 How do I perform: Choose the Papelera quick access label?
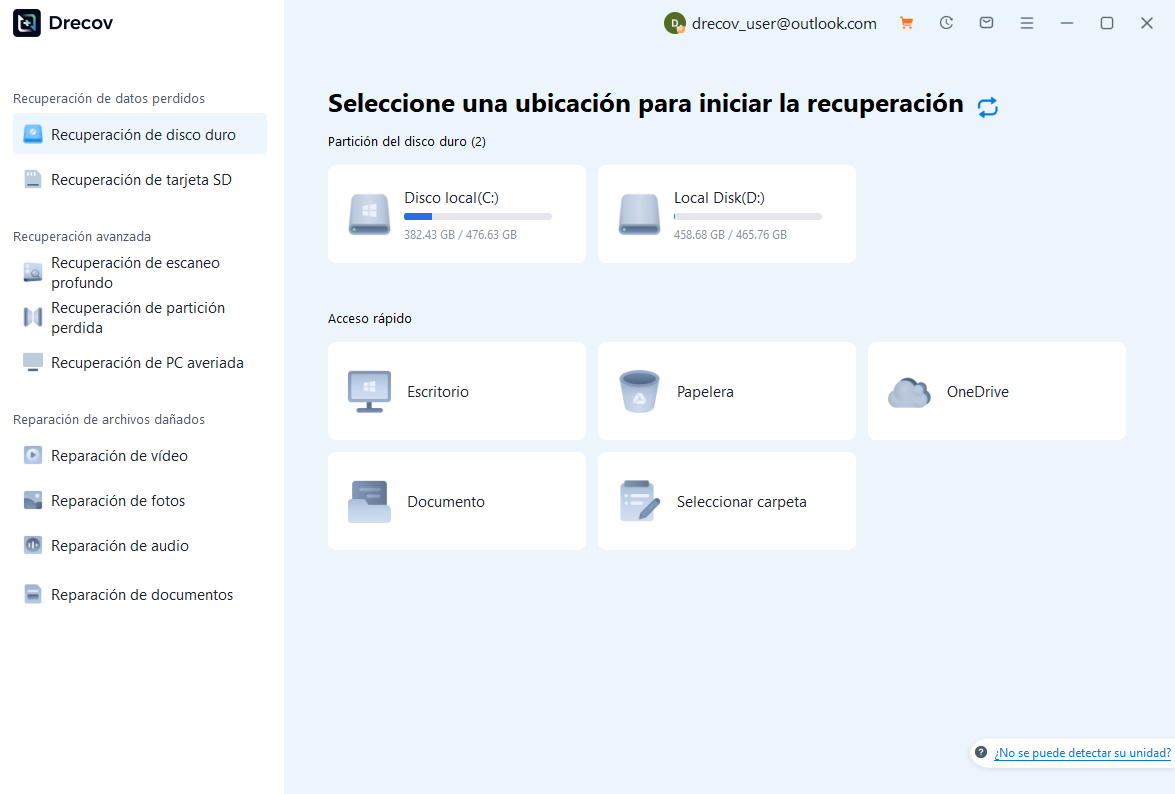705,392
